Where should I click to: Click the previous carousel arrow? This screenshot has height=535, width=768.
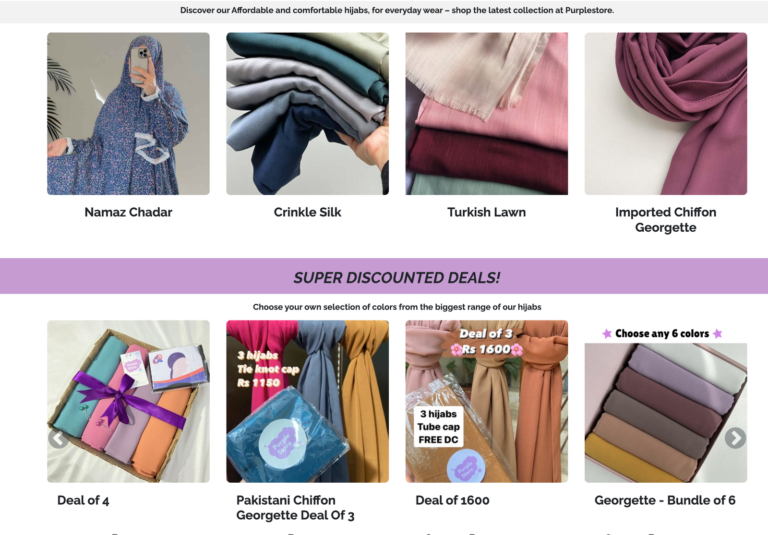coord(58,438)
